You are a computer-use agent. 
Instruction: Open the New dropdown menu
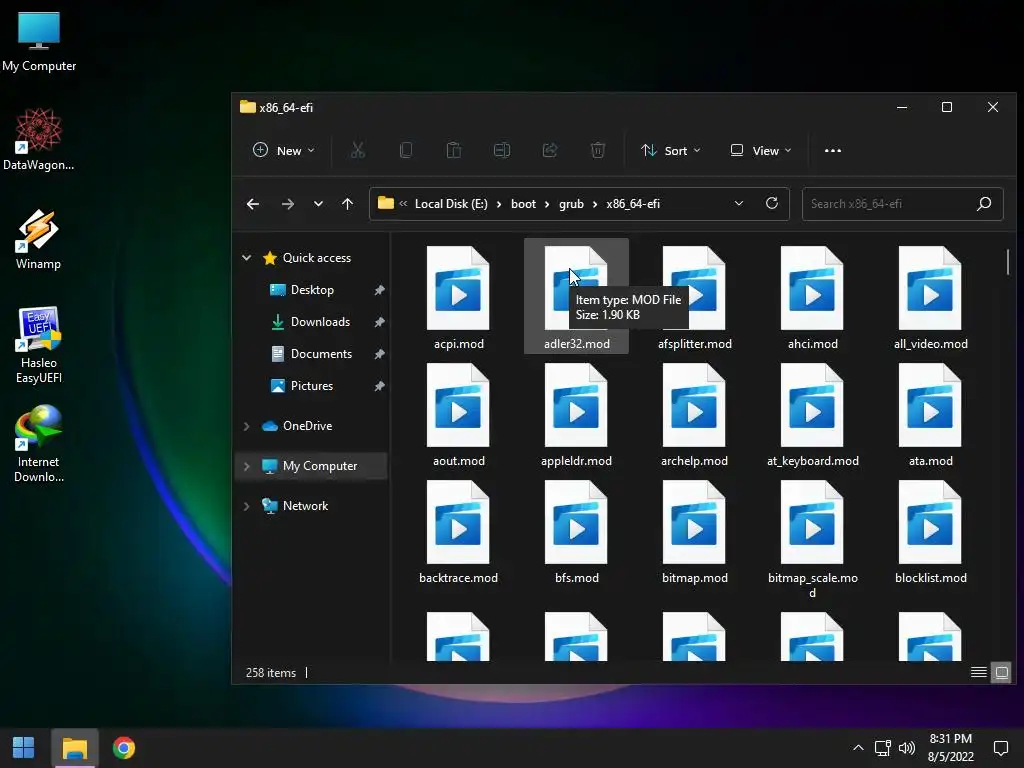click(x=284, y=150)
